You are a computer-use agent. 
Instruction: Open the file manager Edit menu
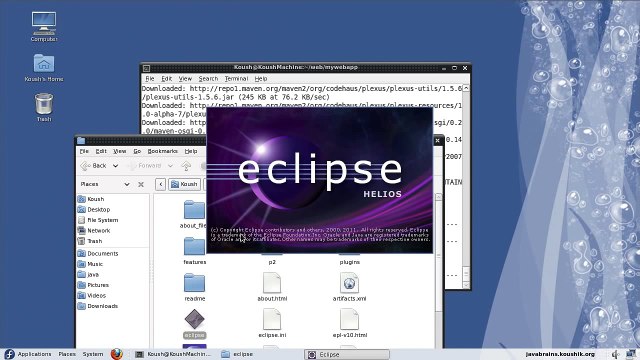click(x=101, y=151)
